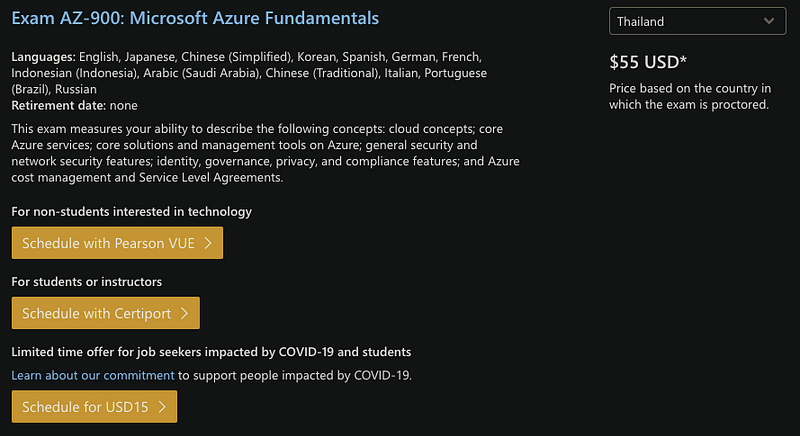Image resolution: width=800 pixels, height=436 pixels.
Task: Click the 'Limited time offer for job seekers' heading
Action: 211,352
